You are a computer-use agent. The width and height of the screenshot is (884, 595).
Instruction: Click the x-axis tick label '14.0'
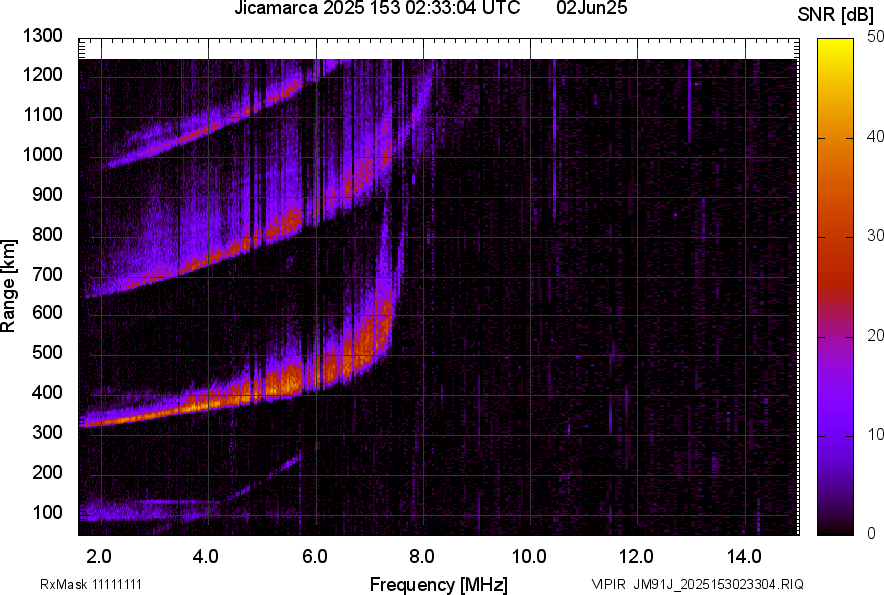coord(744,557)
